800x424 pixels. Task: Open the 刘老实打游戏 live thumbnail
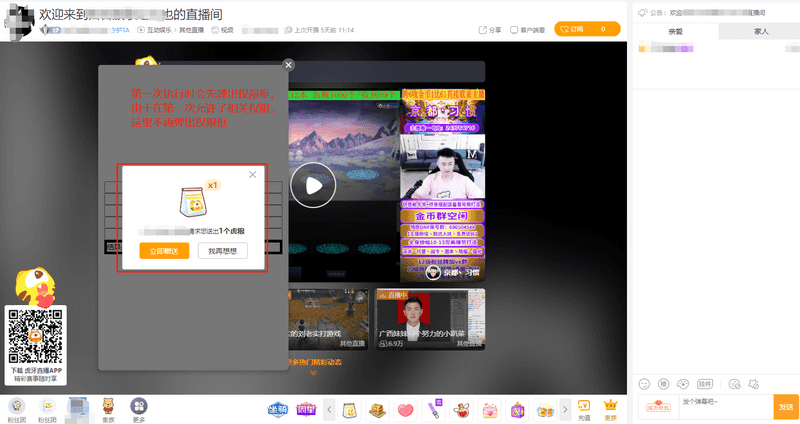tap(329, 319)
